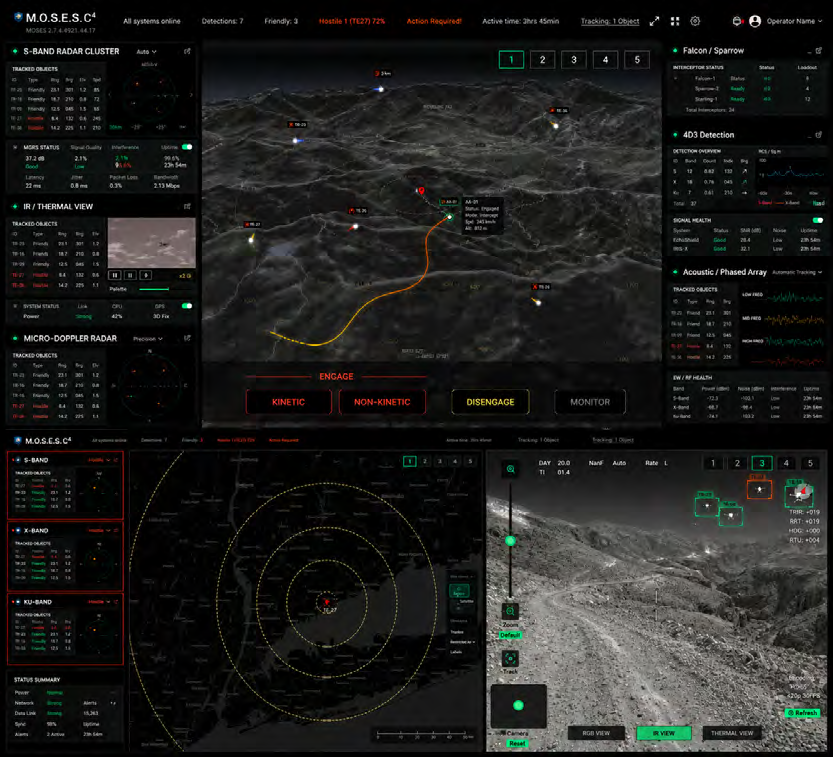This screenshot has height=757, width=833.
Task: Expand the Hostile dropdown in X-BAND card
Action: pyautogui.click(x=99, y=531)
